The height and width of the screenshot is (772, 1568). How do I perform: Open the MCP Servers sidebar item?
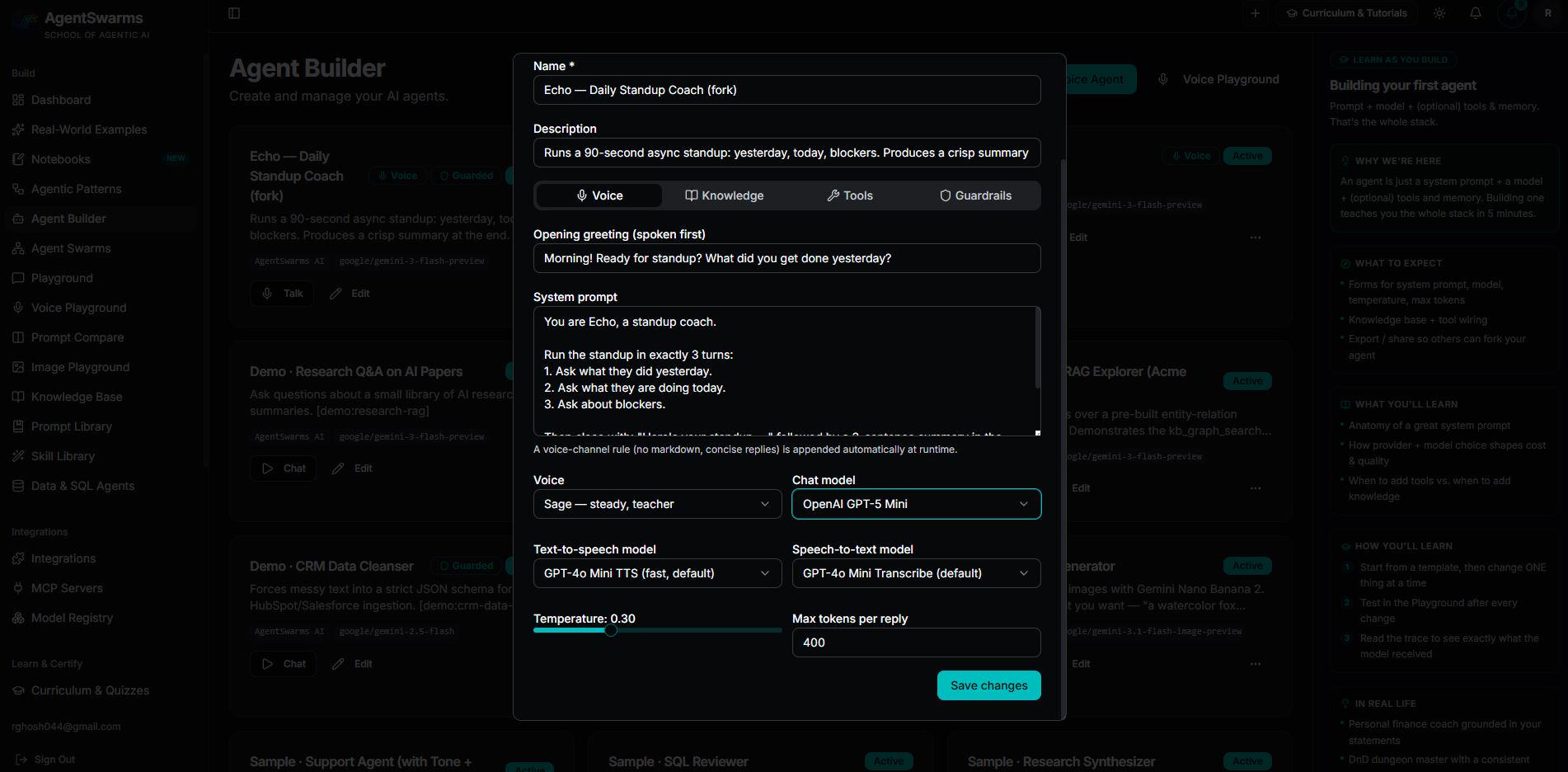pyautogui.click(x=57, y=588)
